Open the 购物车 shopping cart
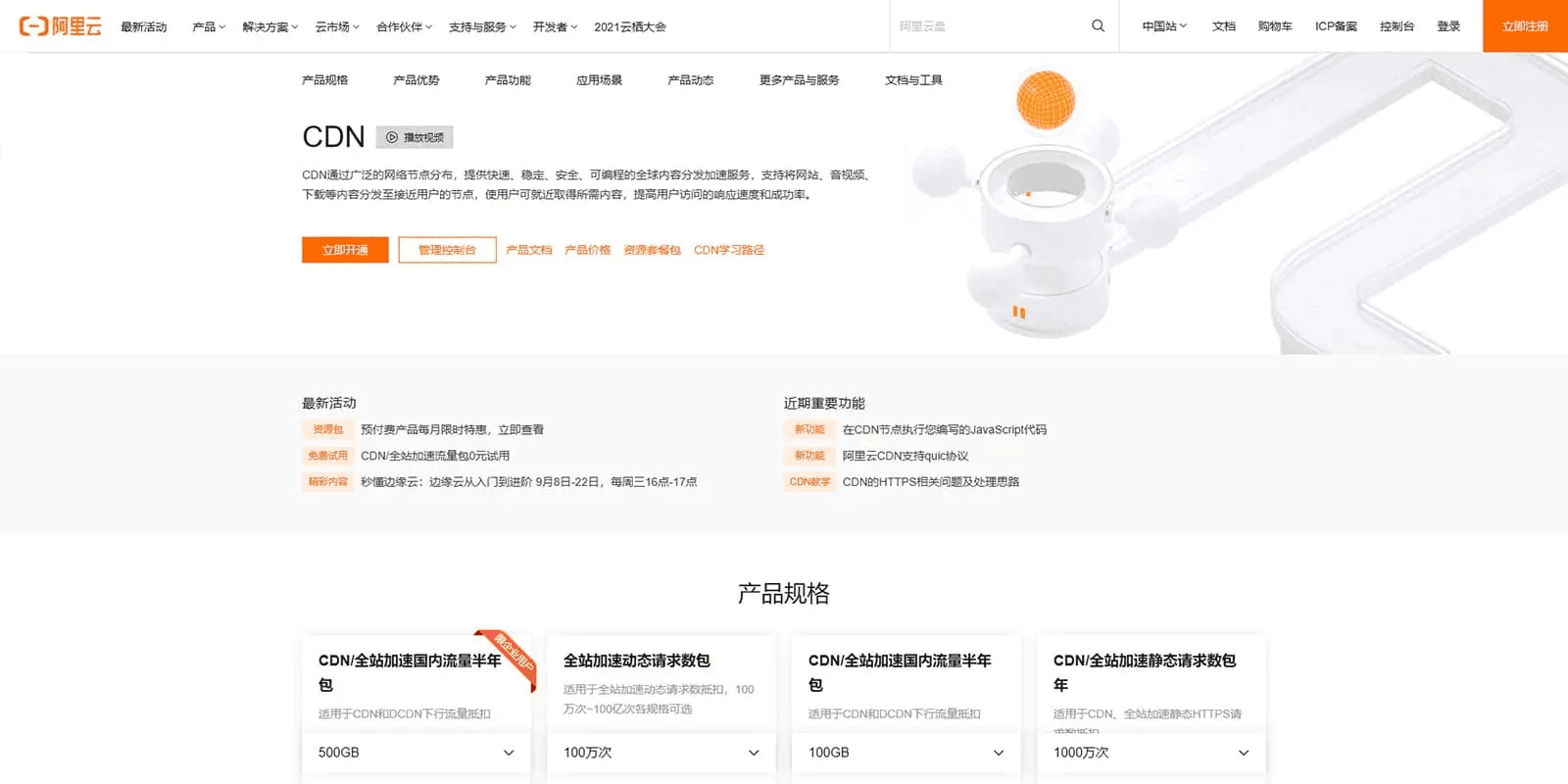Image resolution: width=1568 pixels, height=784 pixels. (1275, 26)
